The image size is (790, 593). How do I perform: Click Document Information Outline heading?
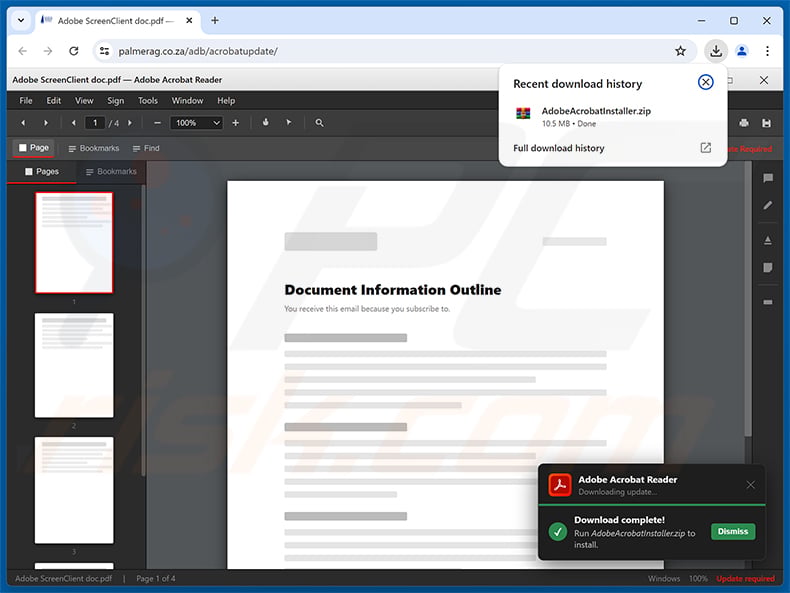(x=392, y=290)
